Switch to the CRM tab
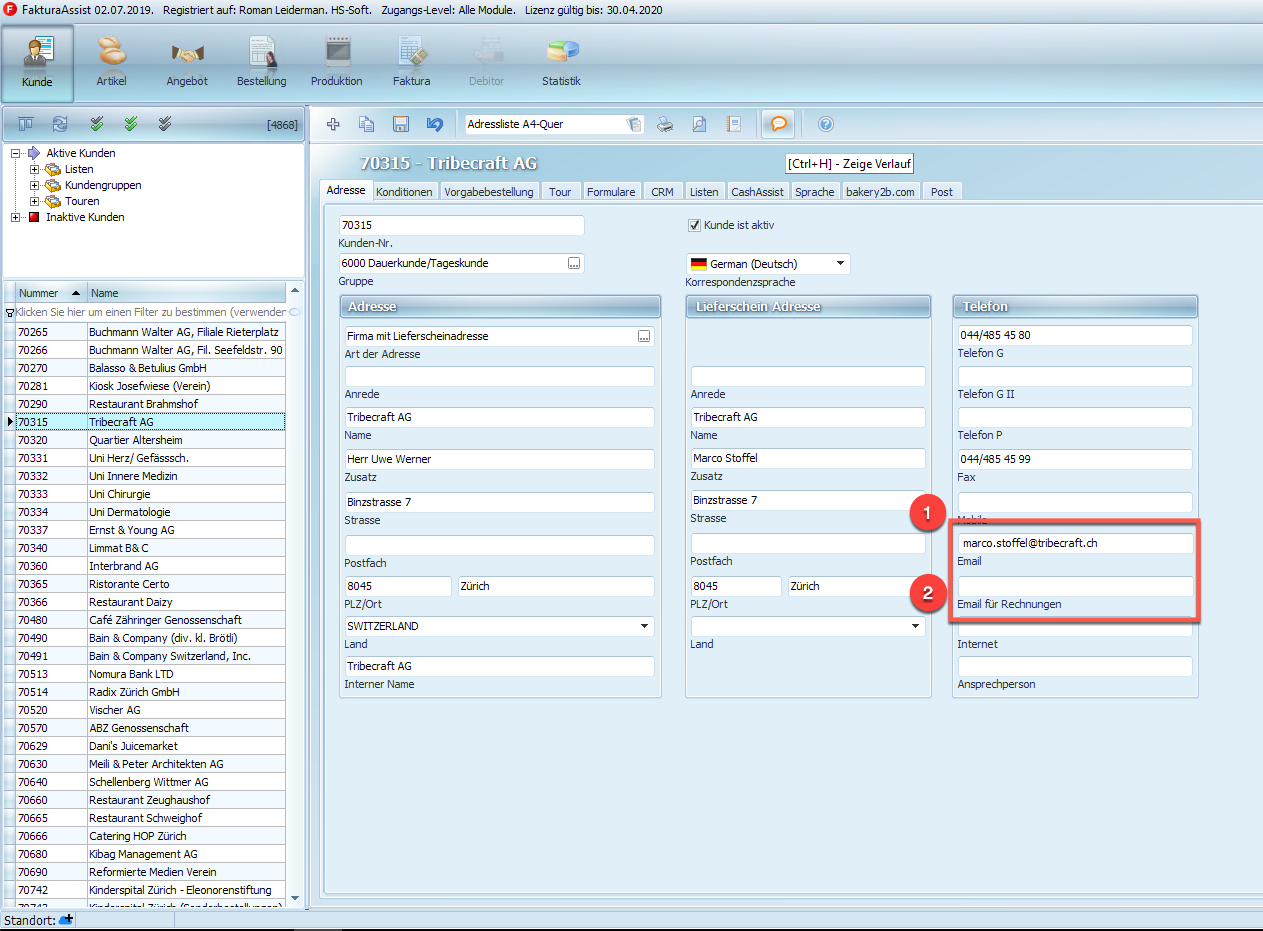This screenshot has width=1263, height=931. click(662, 192)
